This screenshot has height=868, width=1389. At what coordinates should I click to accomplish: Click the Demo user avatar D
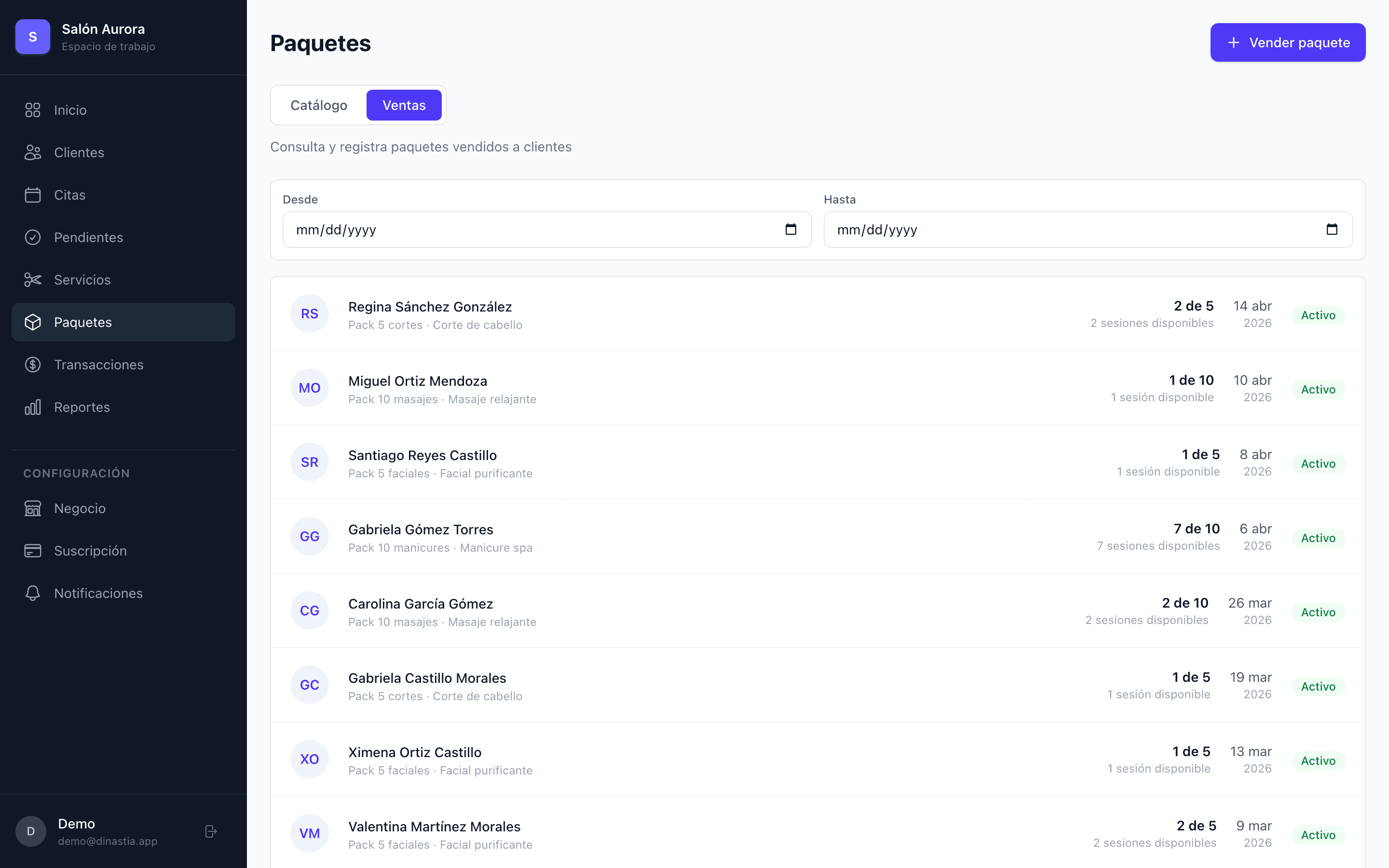[x=31, y=832]
